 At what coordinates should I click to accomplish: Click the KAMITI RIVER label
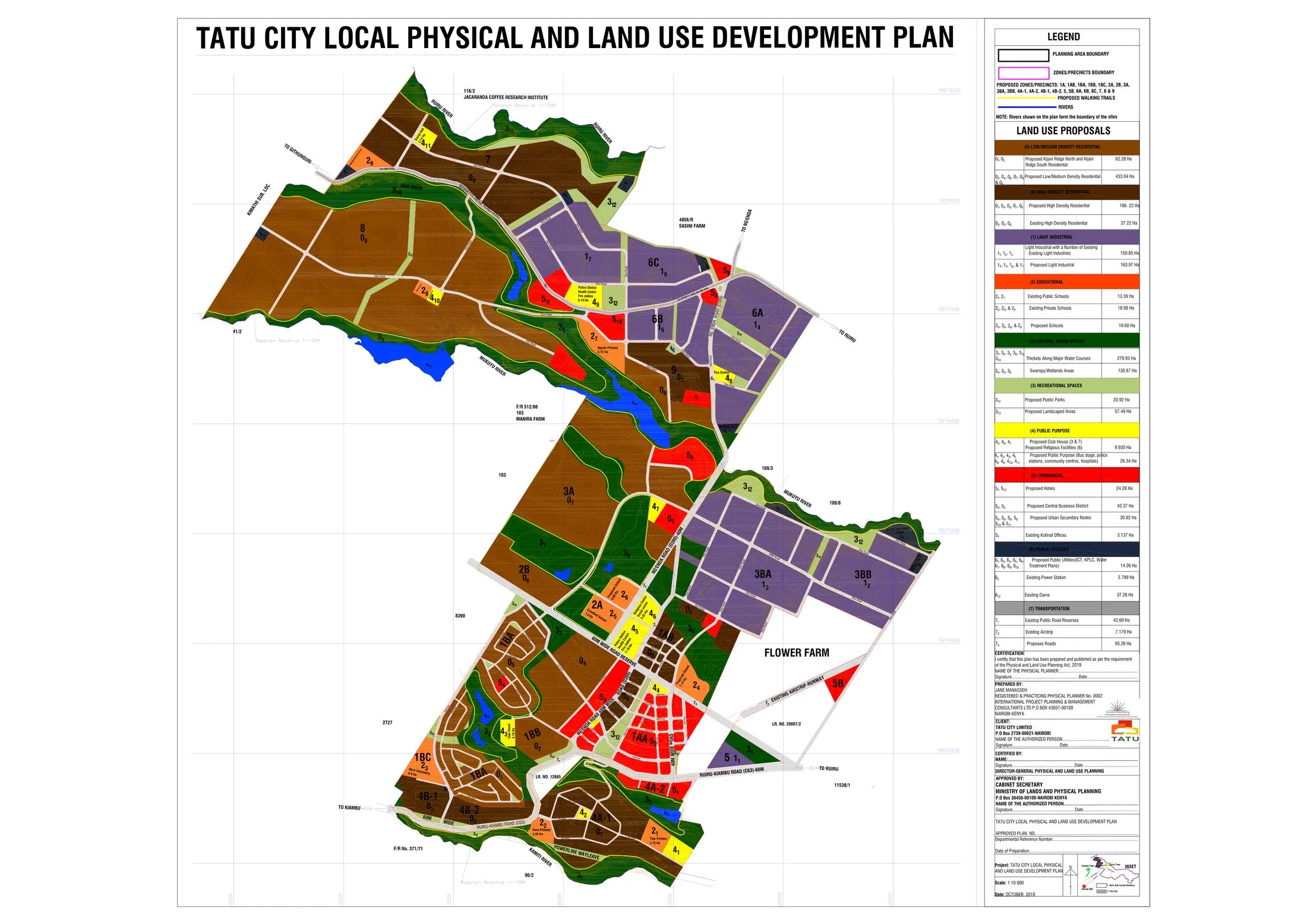(x=541, y=857)
